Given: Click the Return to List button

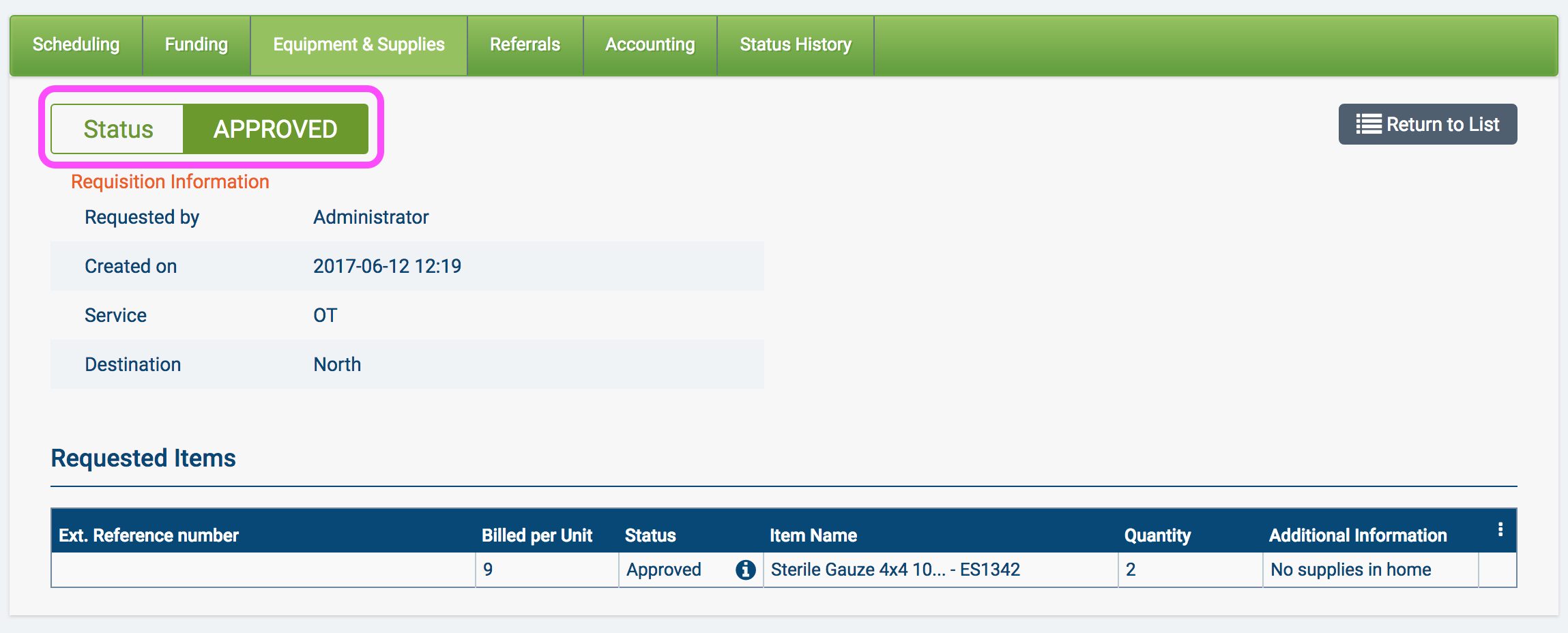Looking at the screenshot, I should coord(1427,124).
